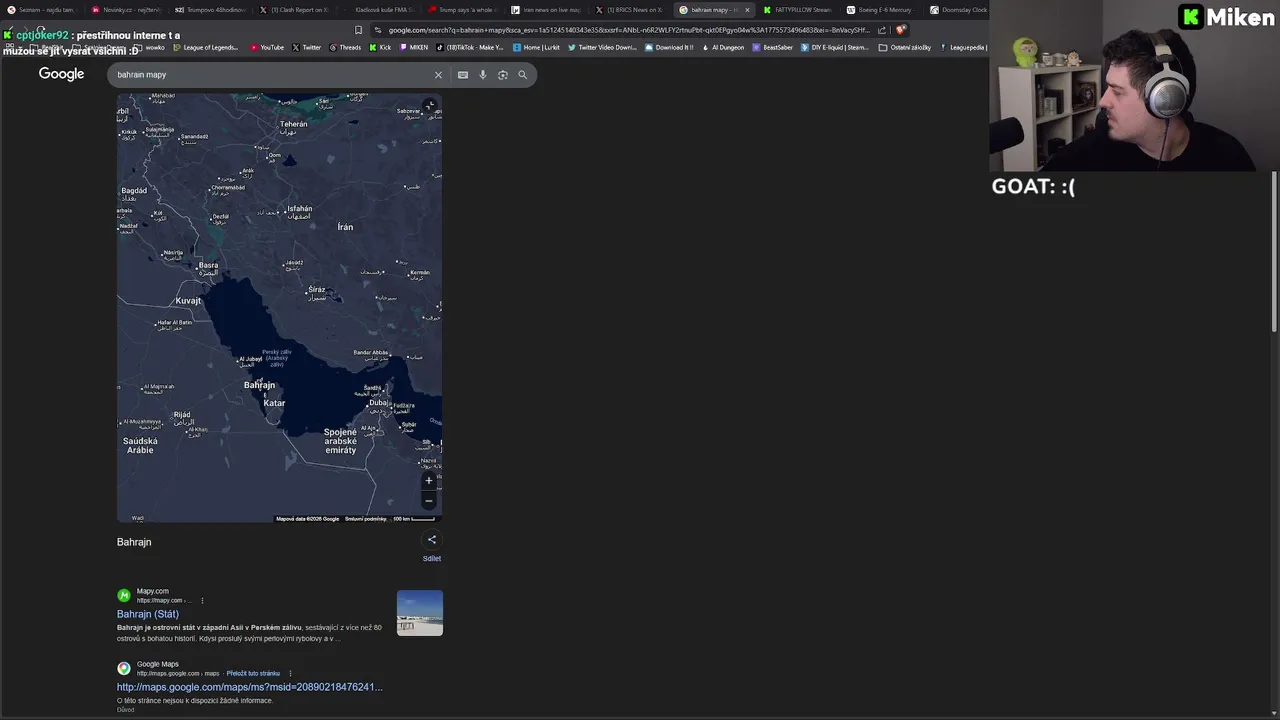Open the Leaguepedia bookmark

pos(963,47)
